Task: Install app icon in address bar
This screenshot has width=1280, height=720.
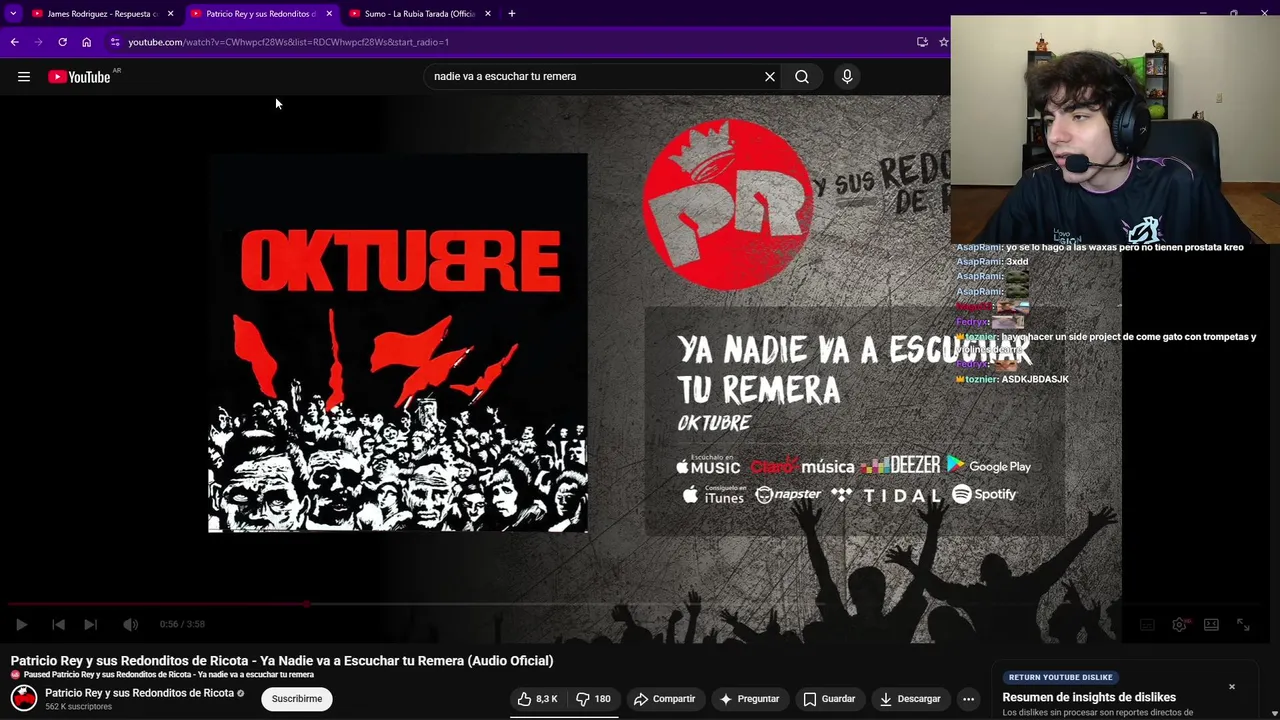Action: pos(922,42)
